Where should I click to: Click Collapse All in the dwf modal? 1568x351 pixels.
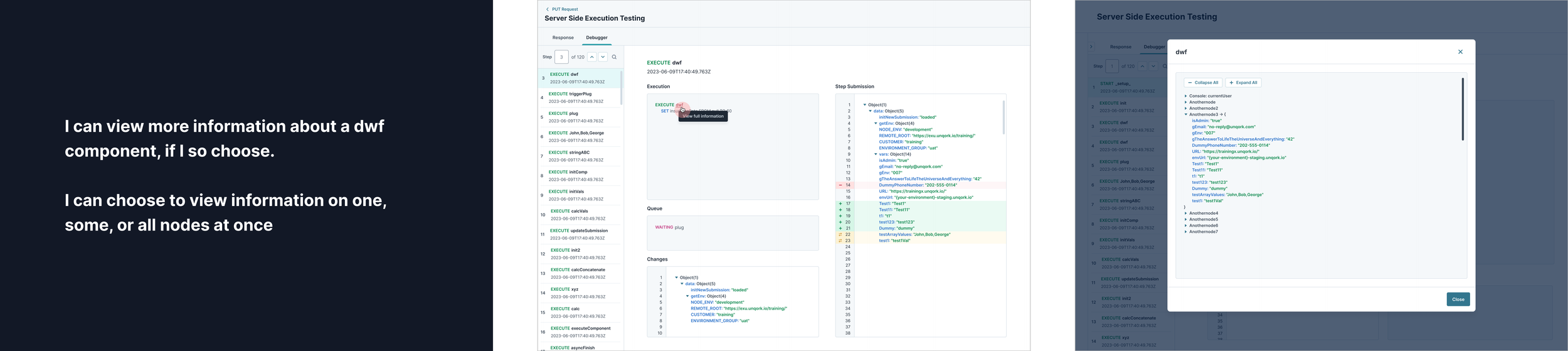click(x=1203, y=83)
